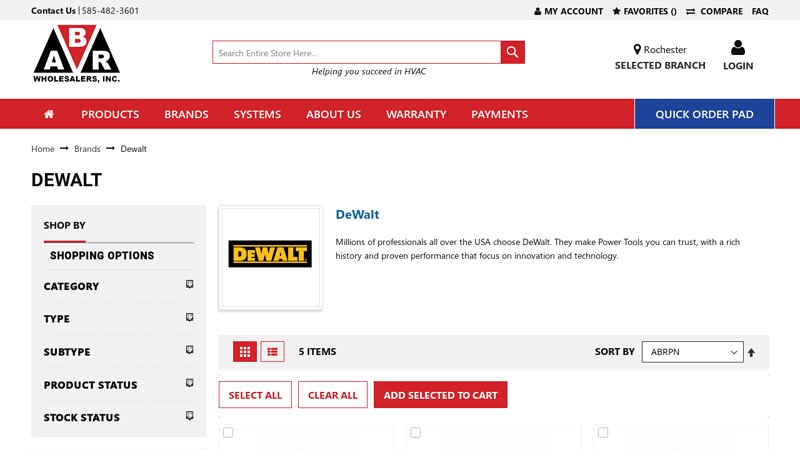This screenshot has width=800, height=450.
Task: Open the Compare page
Action: [x=714, y=11]
